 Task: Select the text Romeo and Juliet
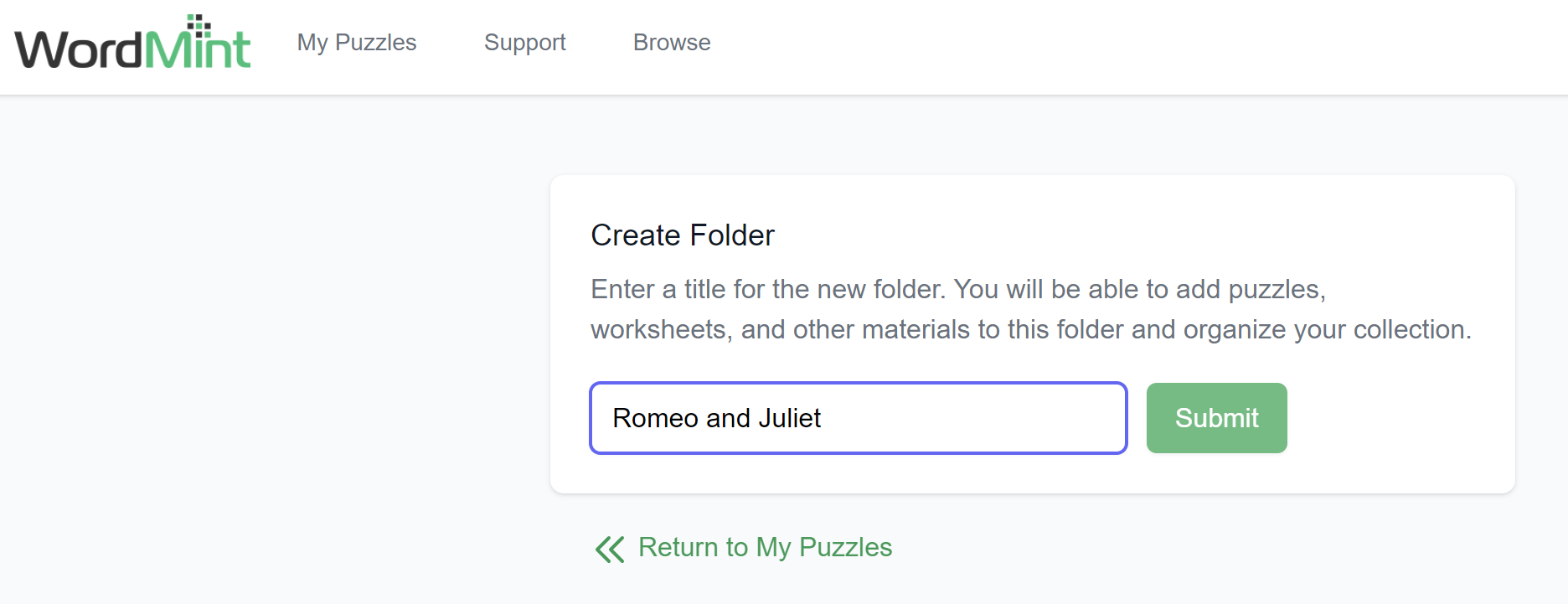pos(716,418)
